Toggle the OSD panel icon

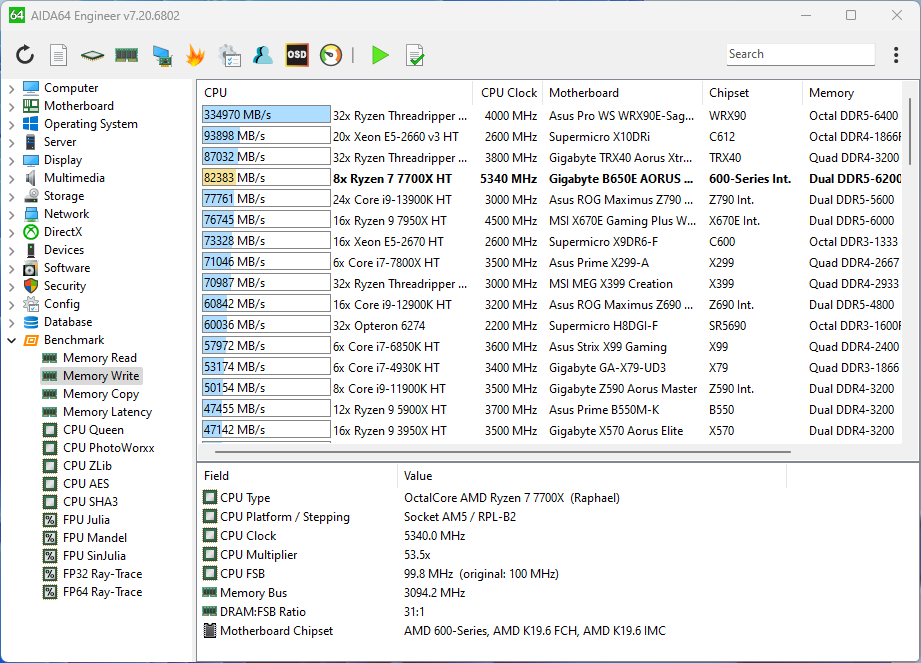[297, 55]
